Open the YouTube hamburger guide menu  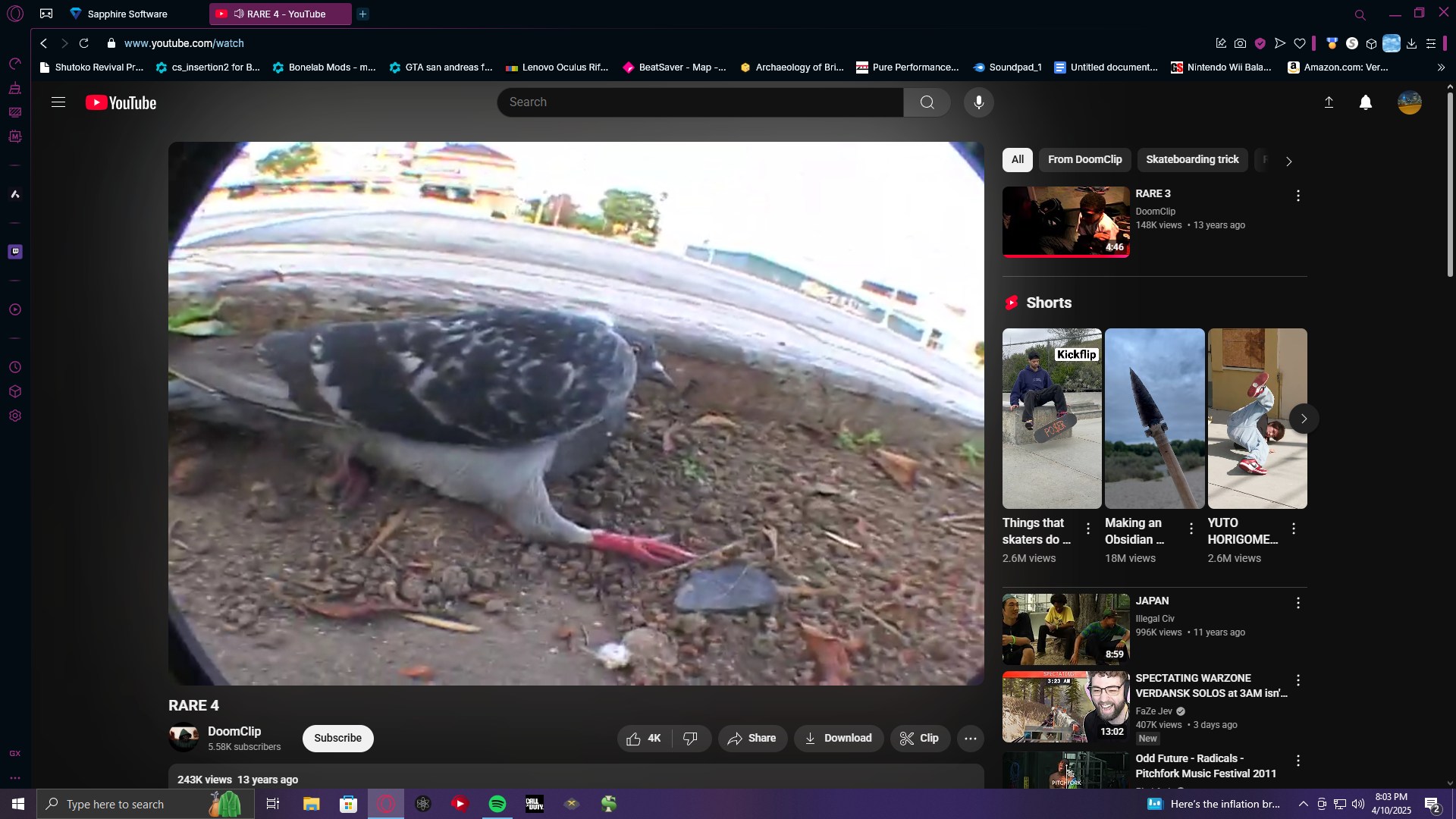point(58,102)
